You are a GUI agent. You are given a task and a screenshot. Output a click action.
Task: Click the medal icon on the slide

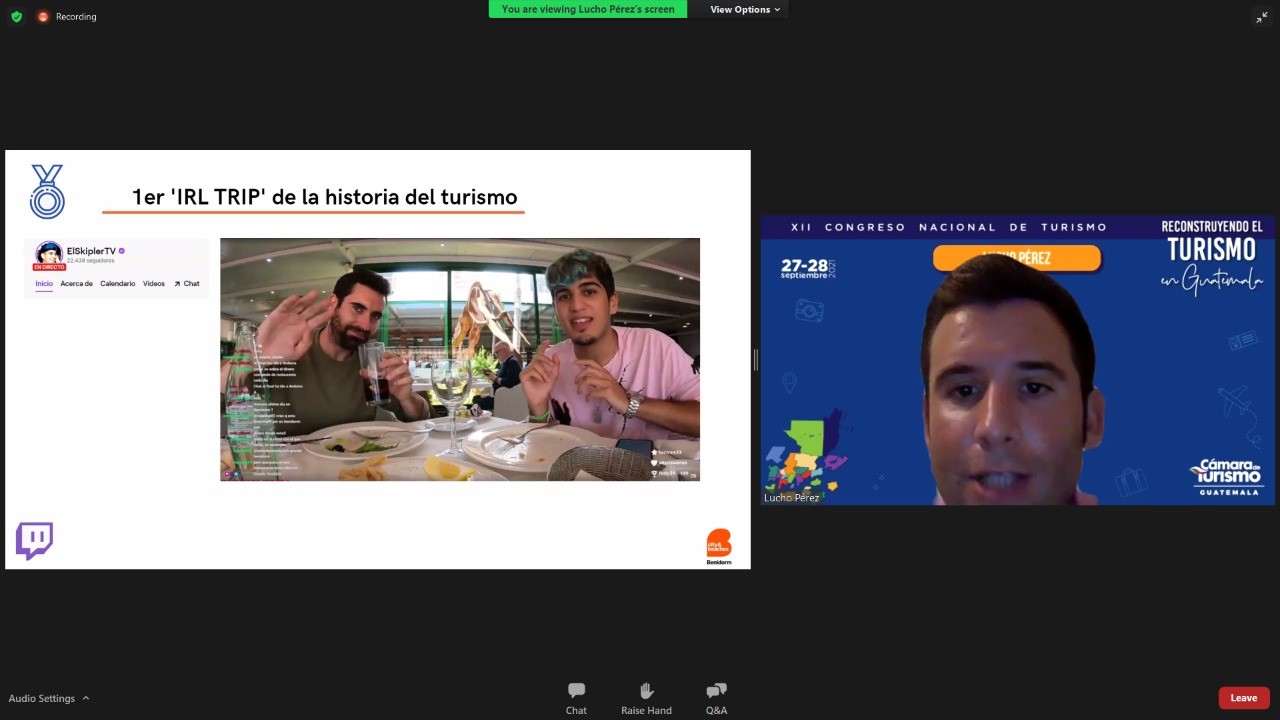pyautogui.click(x=47, y=192)
